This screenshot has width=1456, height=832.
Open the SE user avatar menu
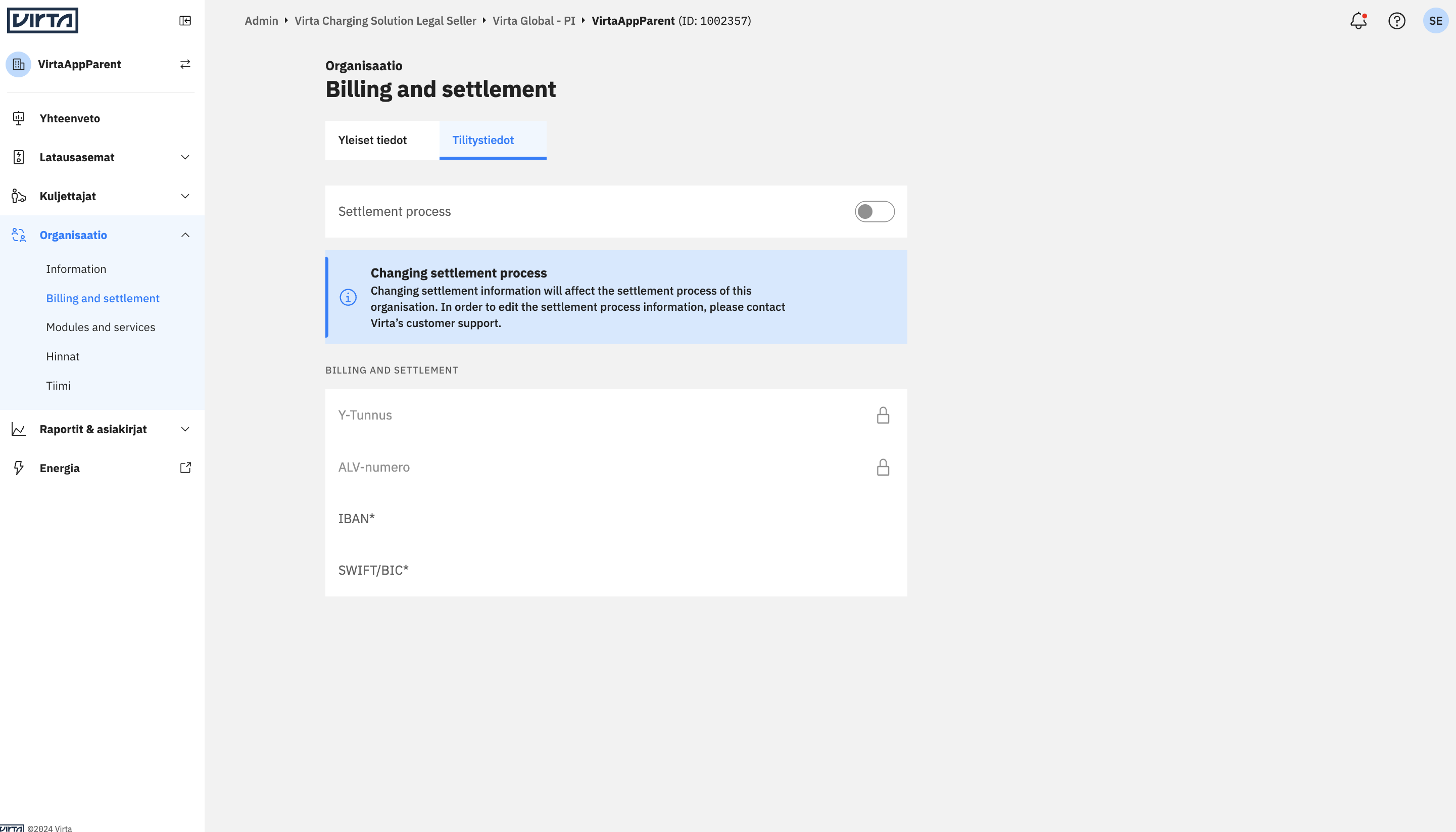[x=1435, y=21]
